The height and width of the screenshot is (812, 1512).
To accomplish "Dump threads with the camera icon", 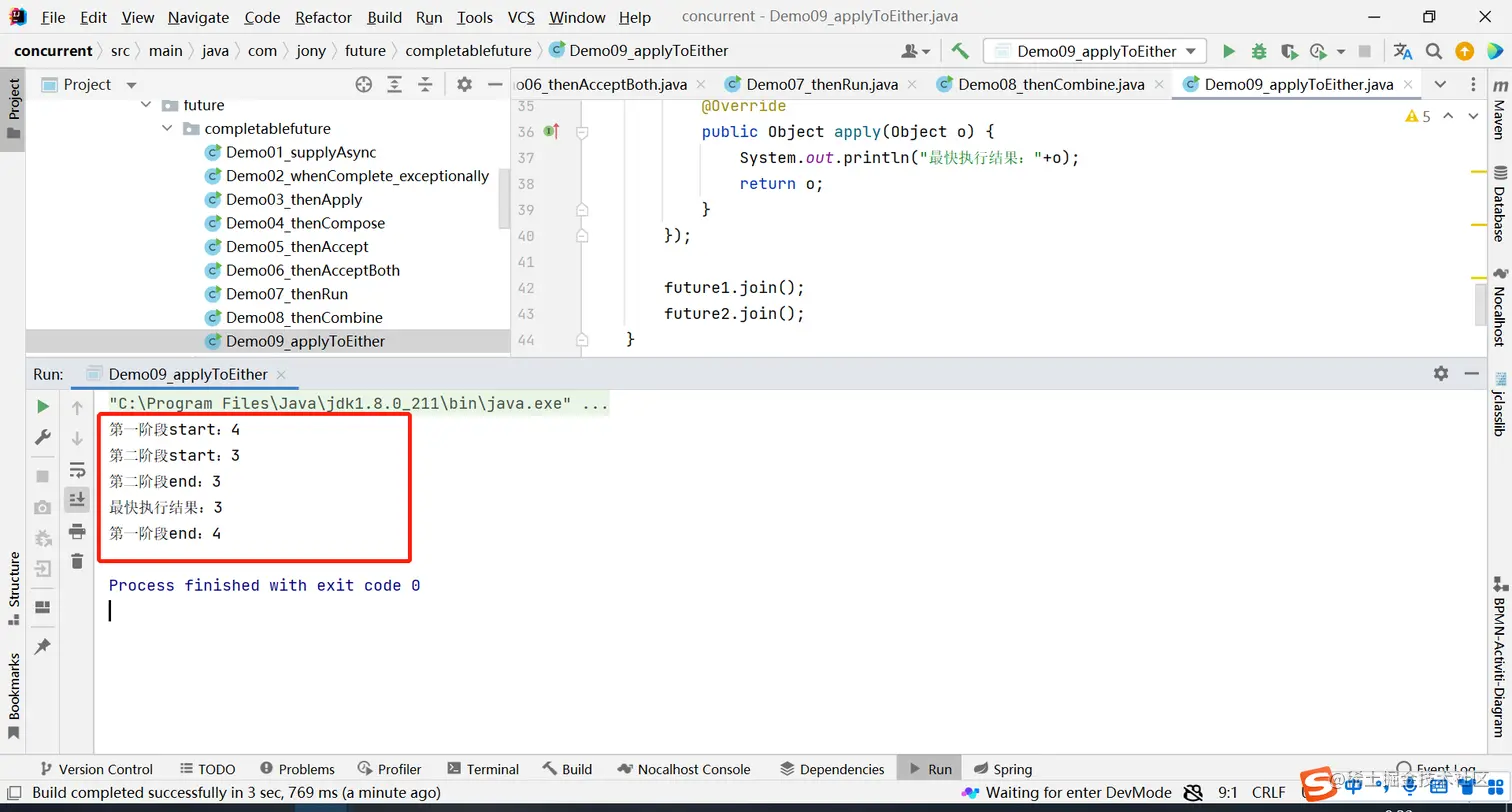I will tap(43, 507).
